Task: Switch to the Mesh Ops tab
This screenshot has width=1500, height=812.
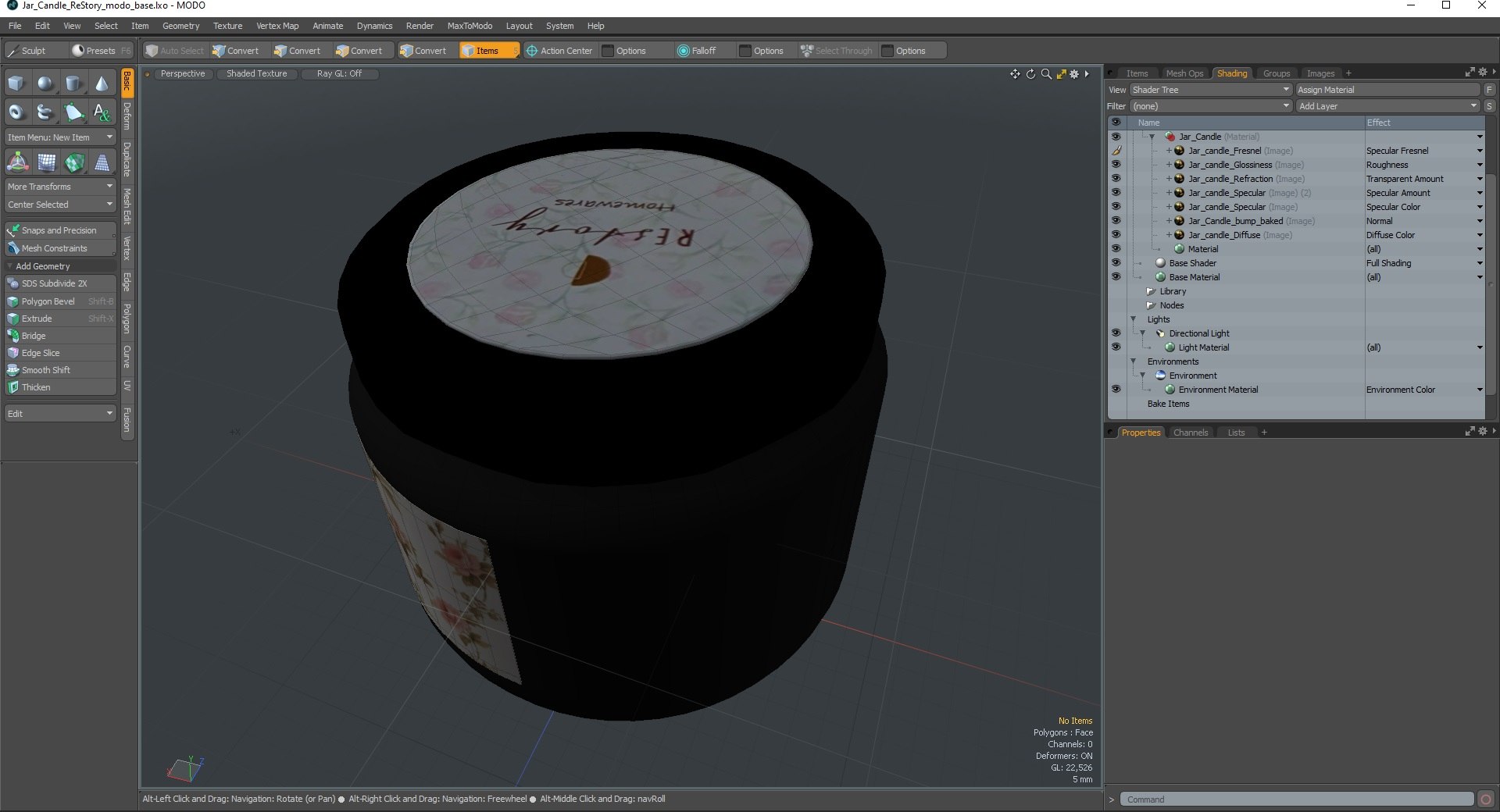Action: 1184,73
